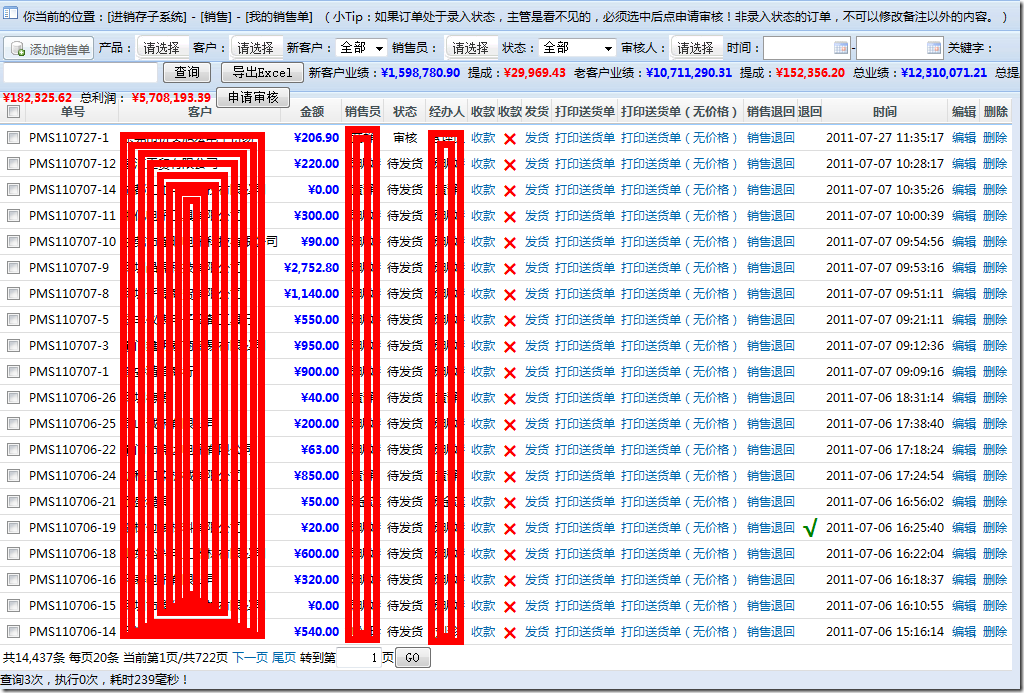Click the start date input field after 时间
This screenshot has width=1024, height=693.
806,48
